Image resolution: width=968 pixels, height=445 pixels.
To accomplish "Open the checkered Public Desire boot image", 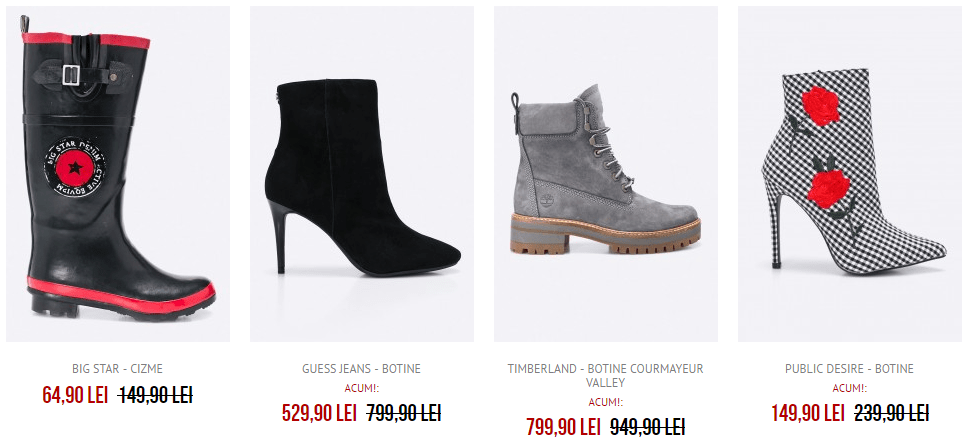I will pos(849,173).
